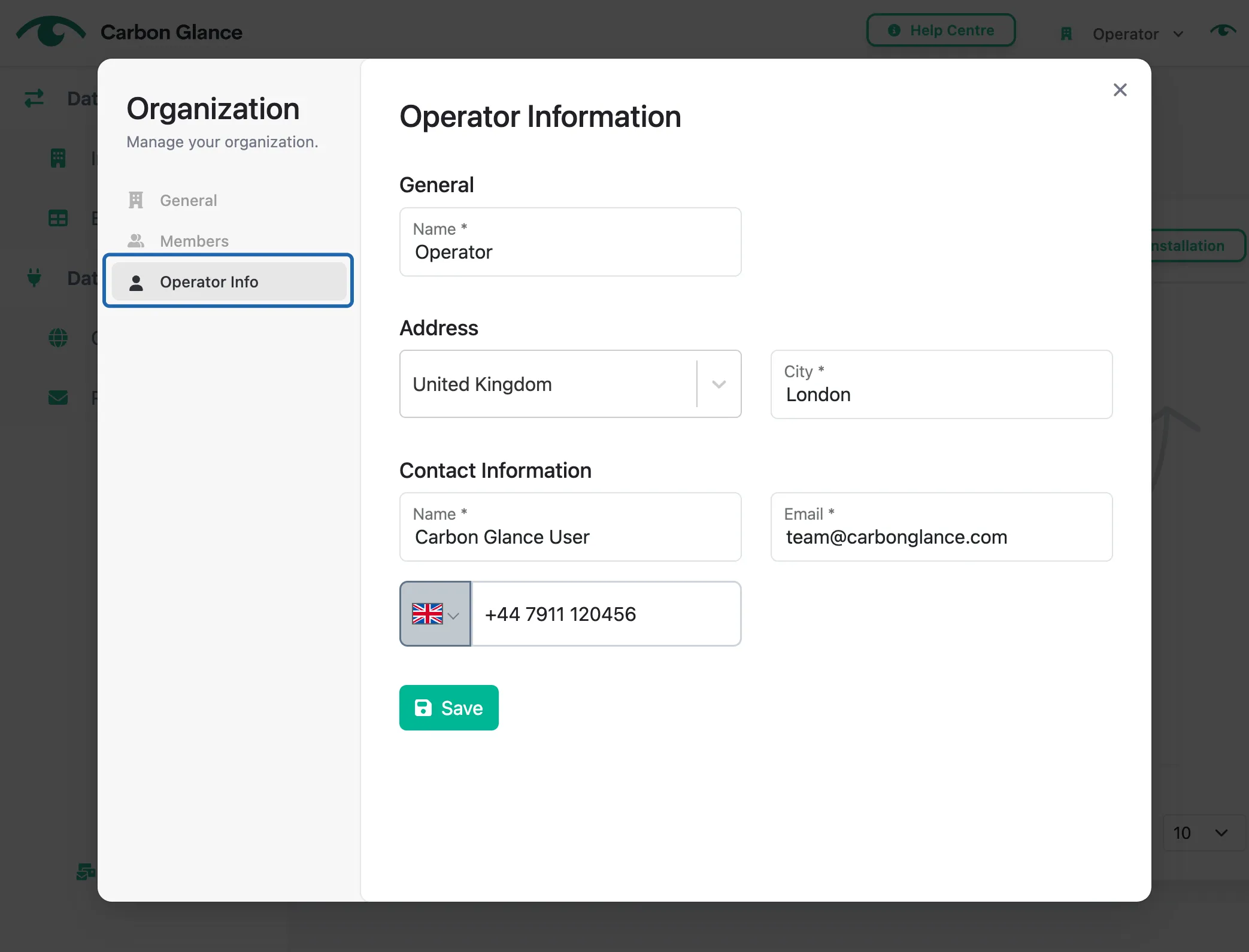Edit the Email field

point(941,527)
